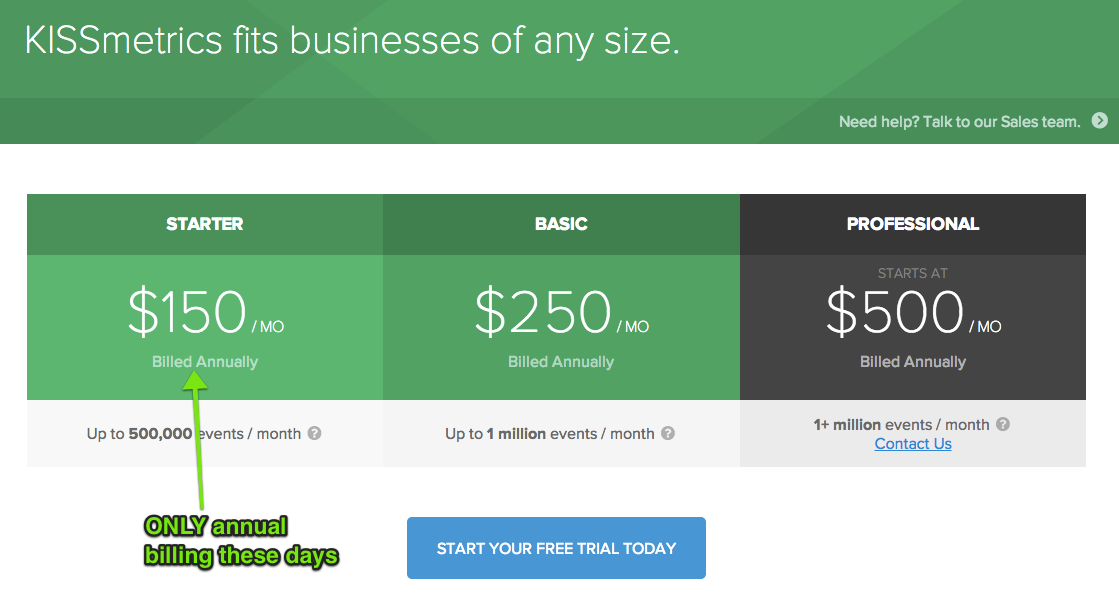Select the Professional plan header
Image resolution: width=1119 pixels, height=598 pixels.
click(913, 224)
